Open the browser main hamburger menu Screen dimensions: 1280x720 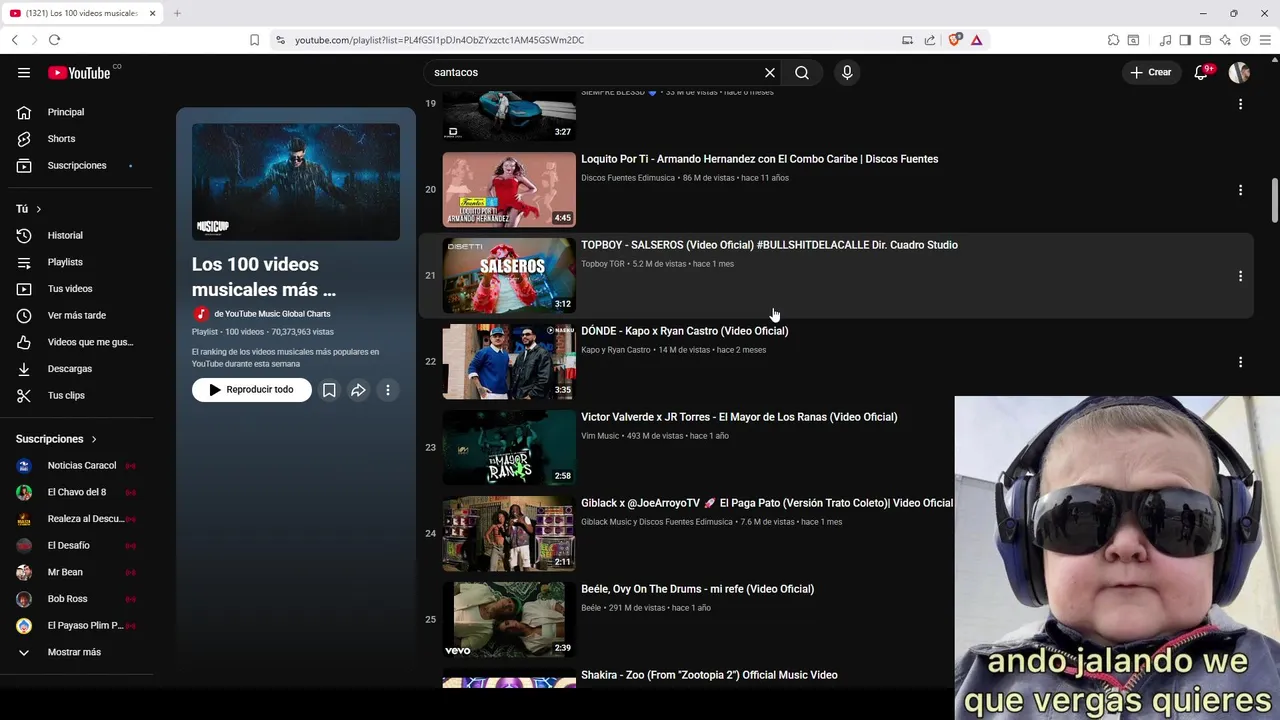pos(1266,40)
